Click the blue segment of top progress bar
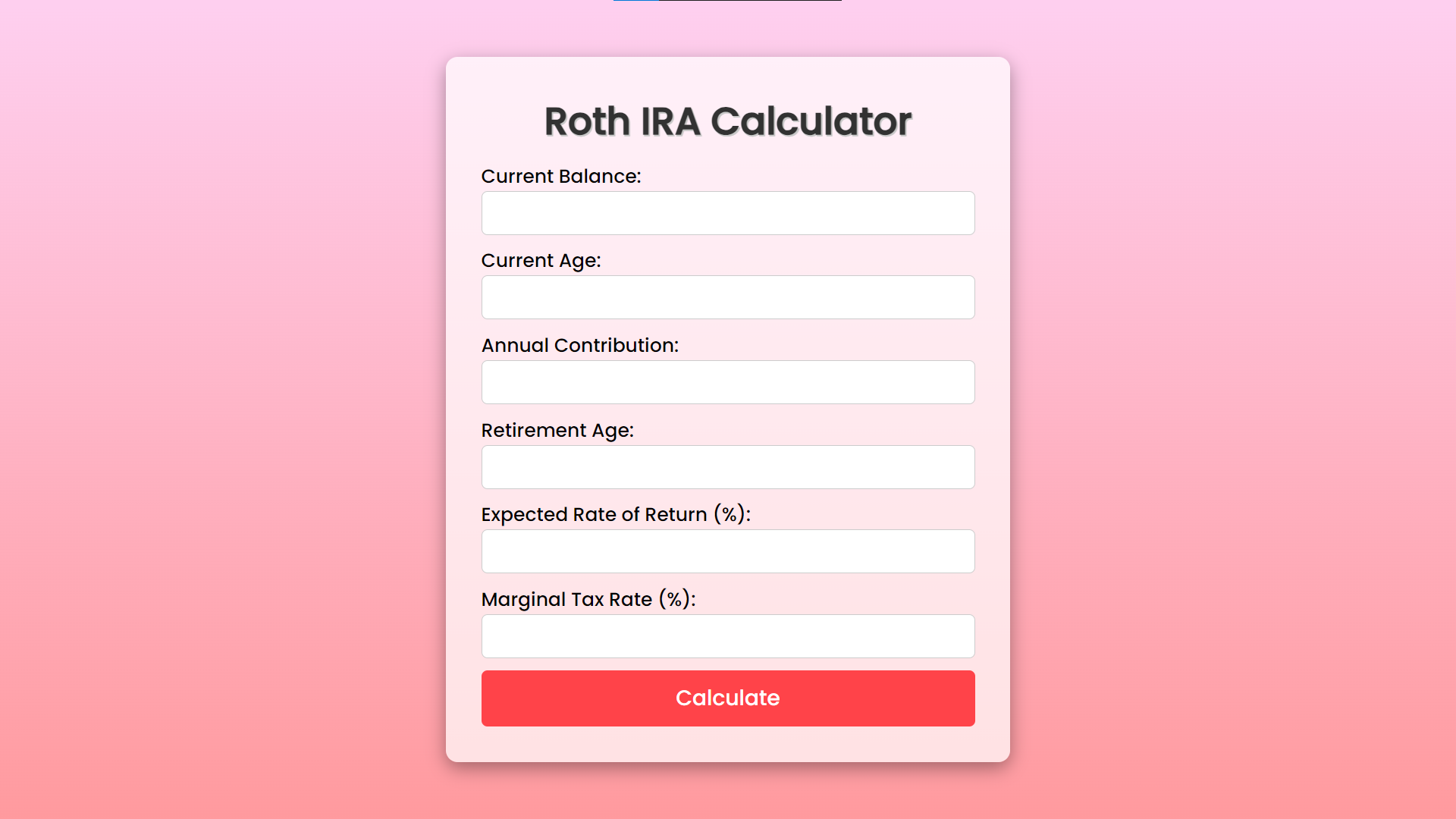The width and height of the screenshot is (1456, 819). (636, 1)
